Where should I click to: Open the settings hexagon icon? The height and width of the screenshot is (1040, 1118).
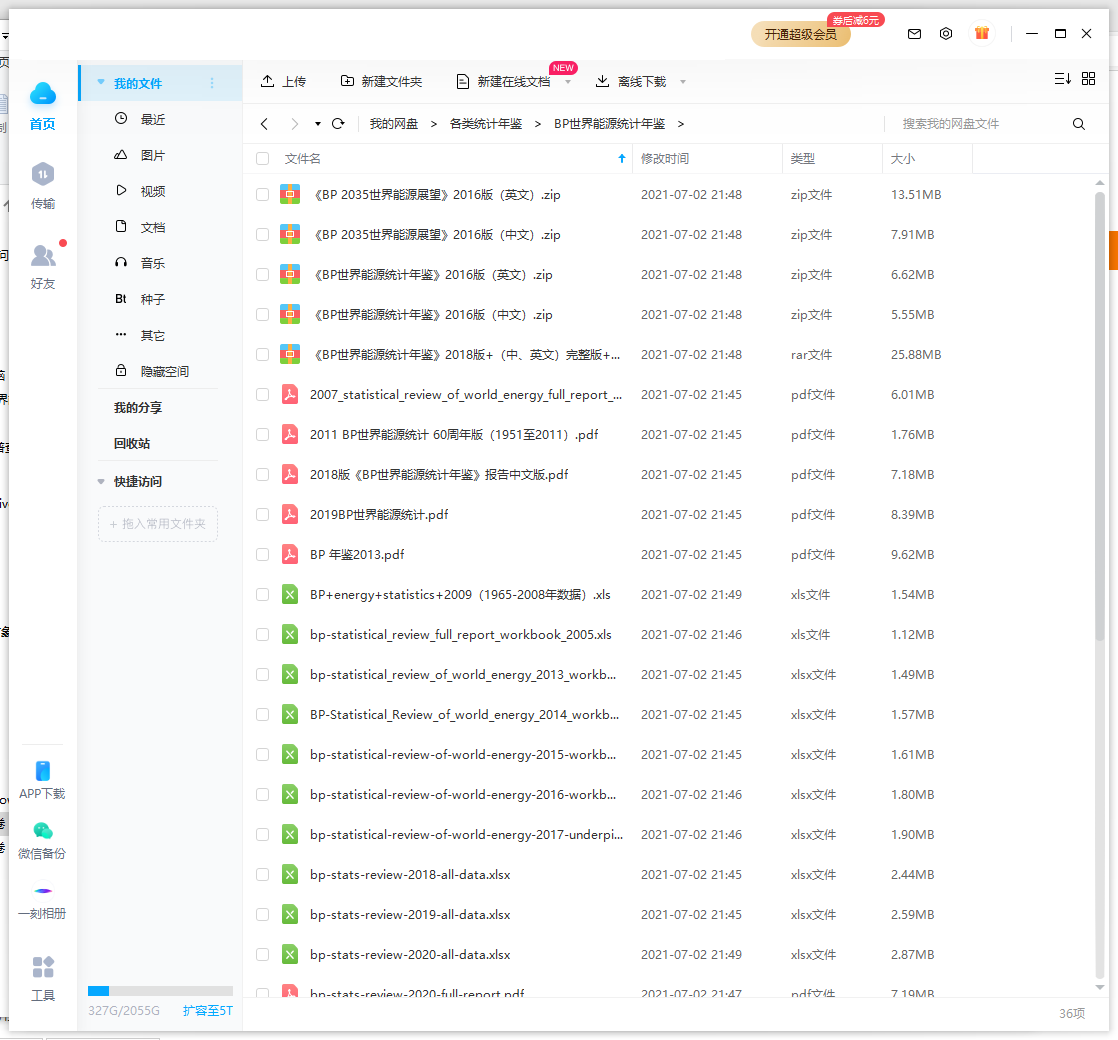[945, 34]
